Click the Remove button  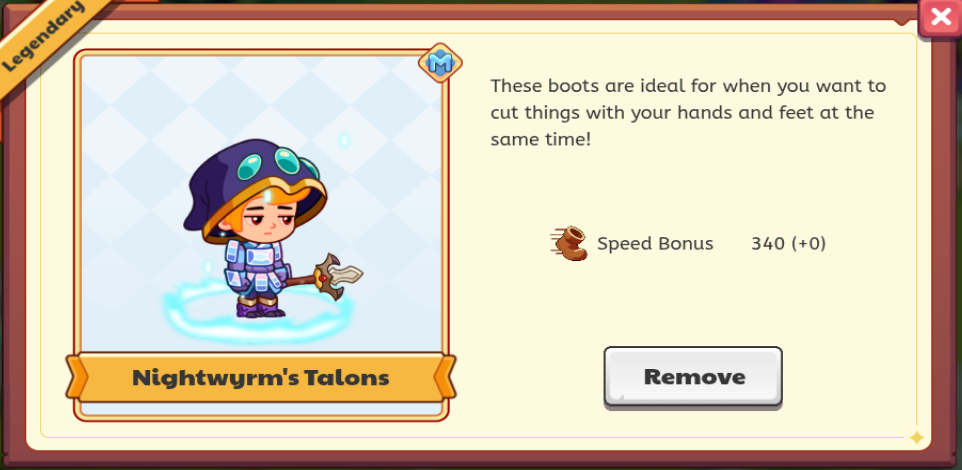click(693, 377)
